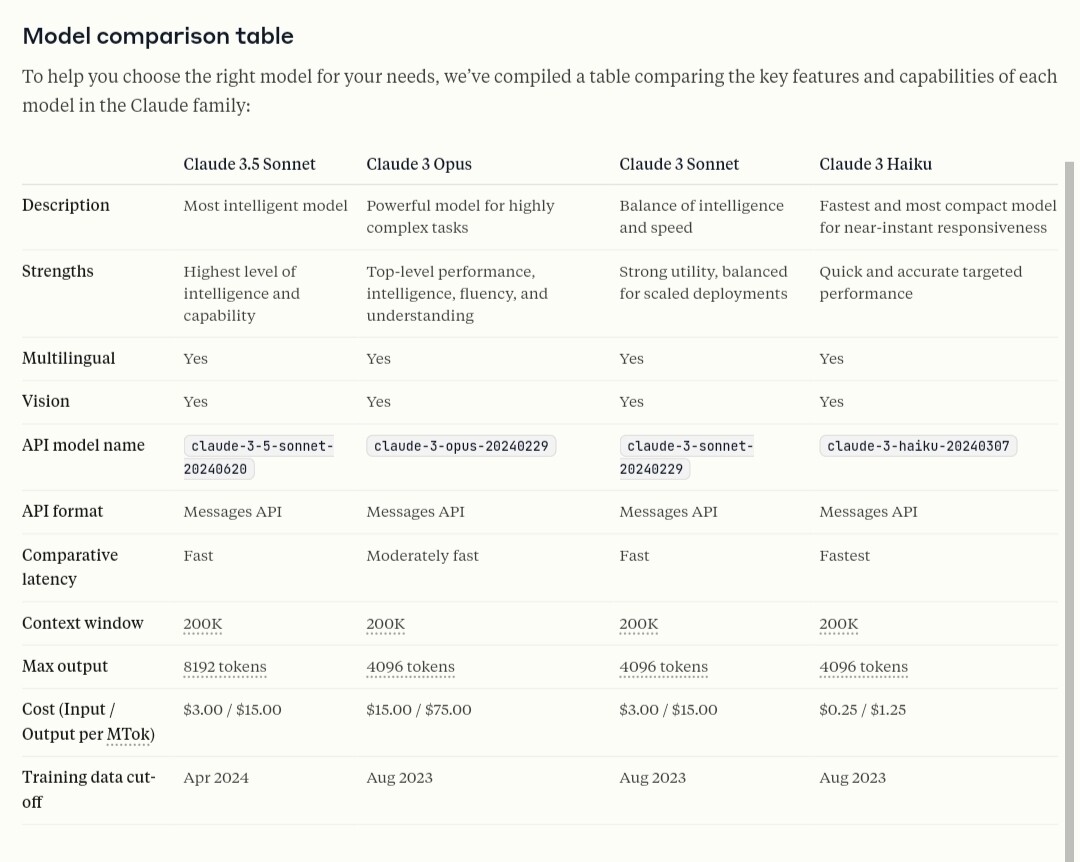Click the claude-3-opus-20240229 code label
Viewport: 1080px width, 862px height.
tap(461, 446)
